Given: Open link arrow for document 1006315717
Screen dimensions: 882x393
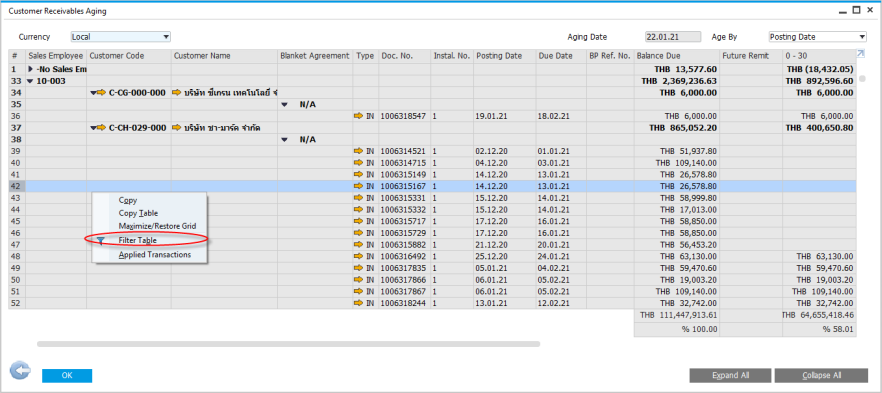Looking at the screenshot, I should pyautogui.click(x=358, y=222).
